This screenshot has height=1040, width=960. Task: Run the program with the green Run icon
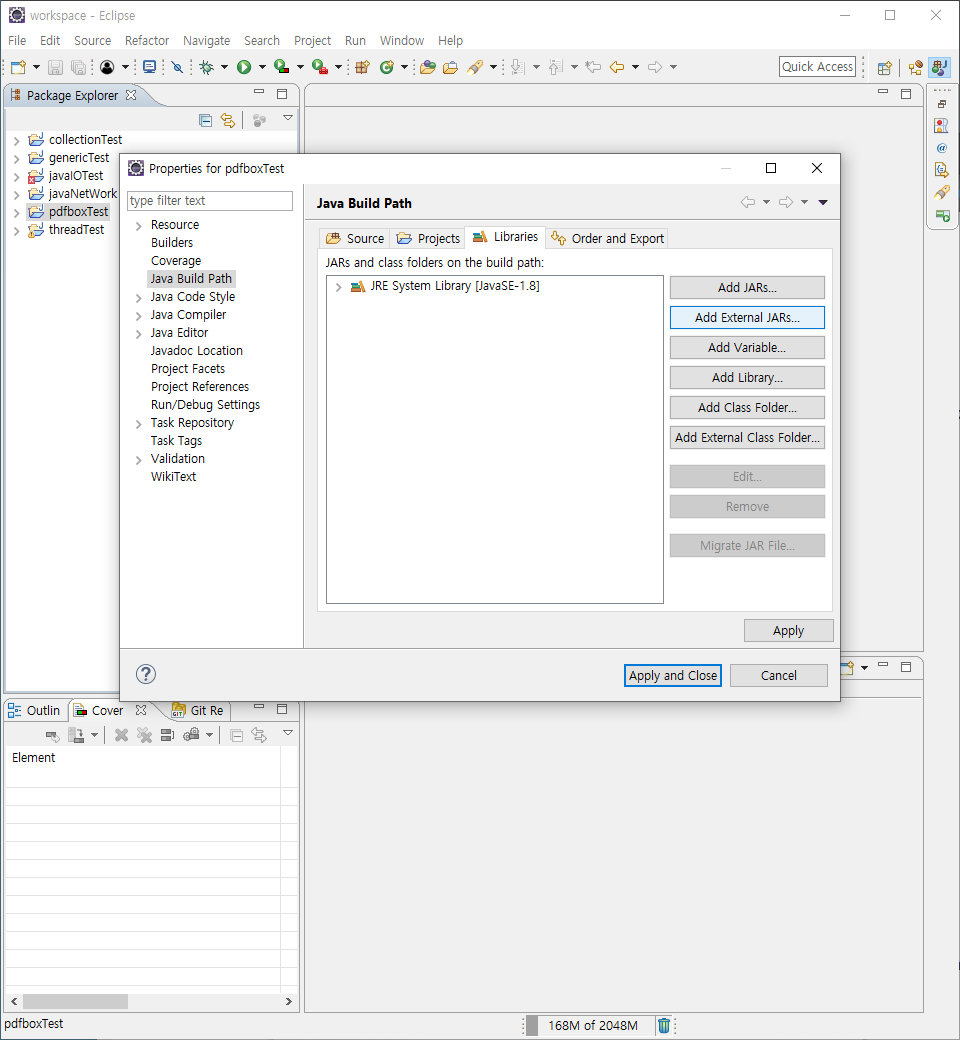click(244, 67)
